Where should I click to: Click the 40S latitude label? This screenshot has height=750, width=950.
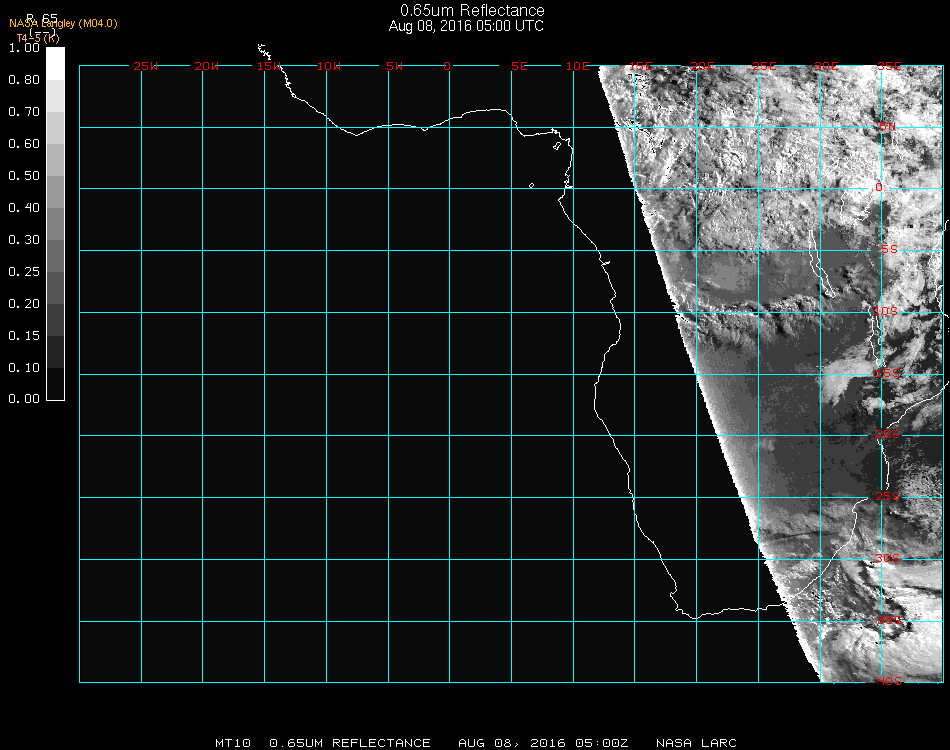pyautogui.click(x=888, y=681)
